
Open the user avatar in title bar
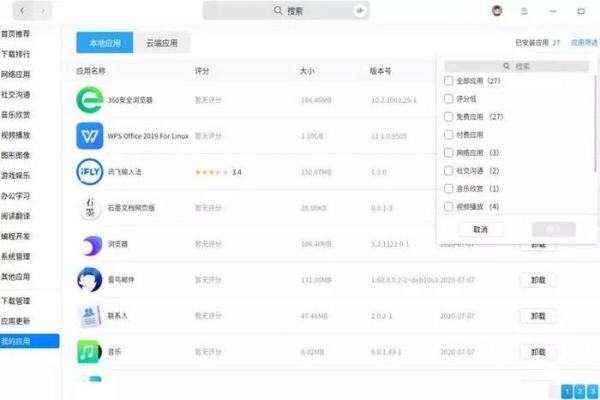pos(497,11)
